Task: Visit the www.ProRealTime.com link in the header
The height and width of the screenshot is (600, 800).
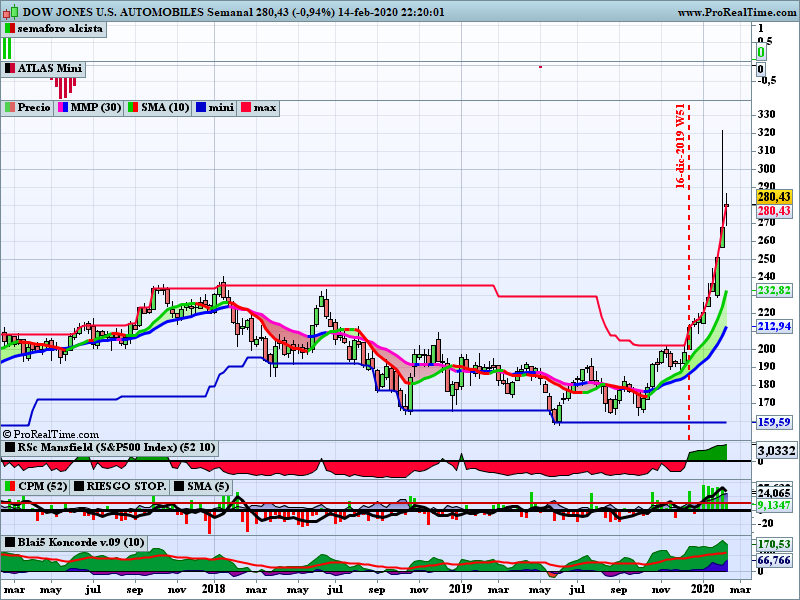Action: pos(737,12)
